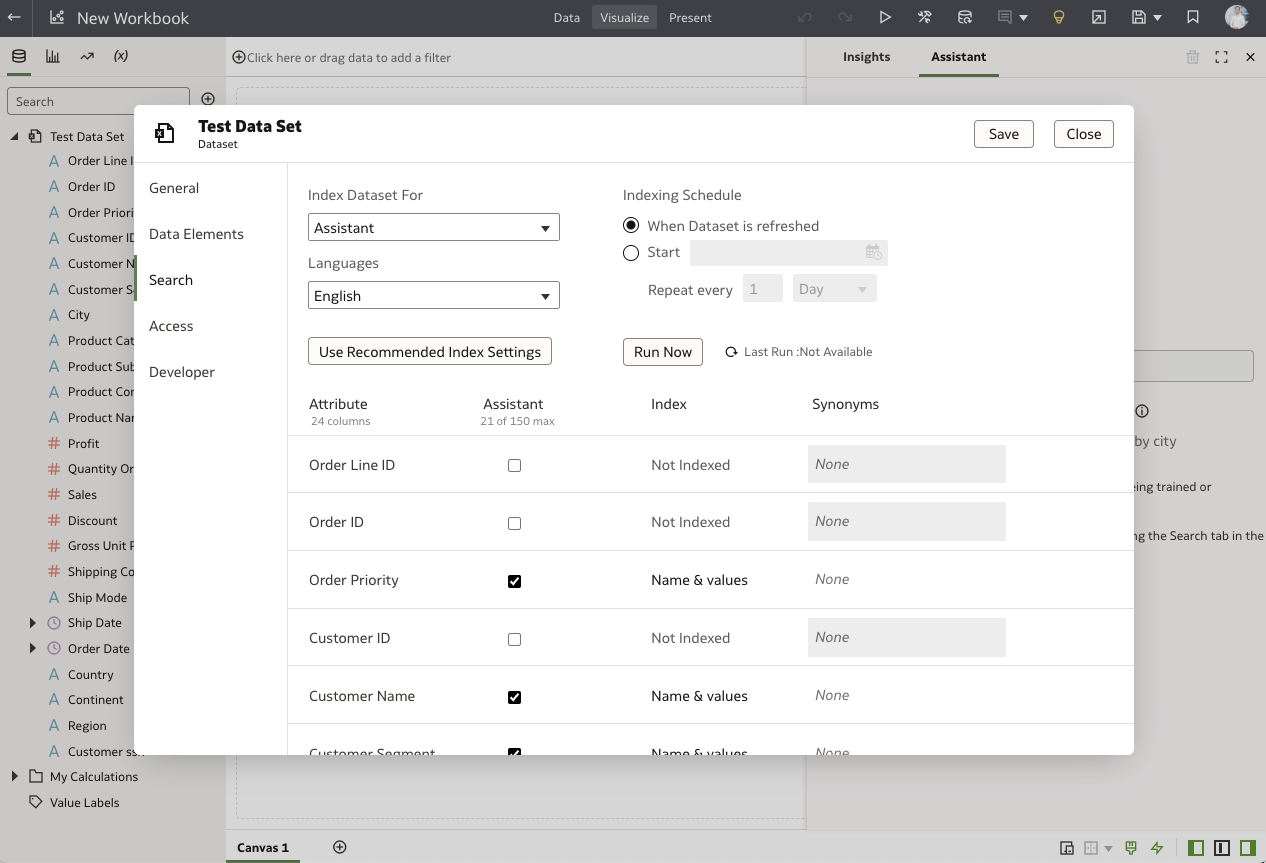The height and width of the screenshot is (863, 1266).
Task: Select the Analytics panel icon
Action: 88,56
